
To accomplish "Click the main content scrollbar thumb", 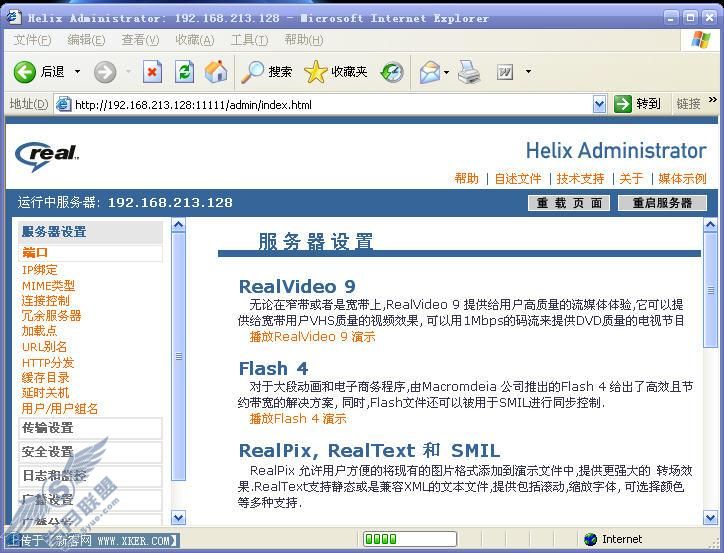I will pyautogui.click(x=711, y=290).
